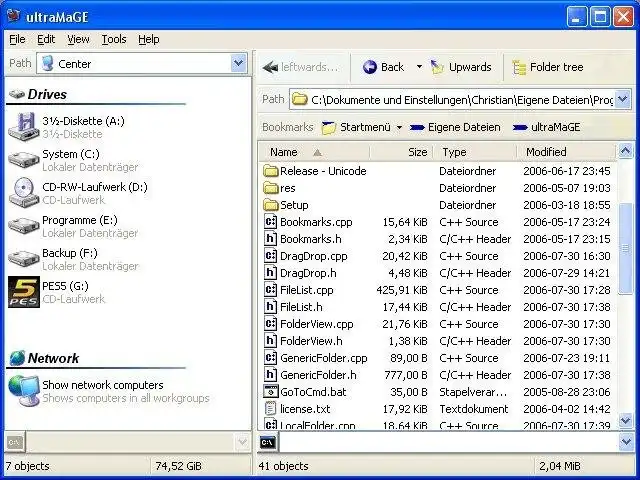640x480 pixels.
Task: Click the res folder icon
Action: pos(271,188)
